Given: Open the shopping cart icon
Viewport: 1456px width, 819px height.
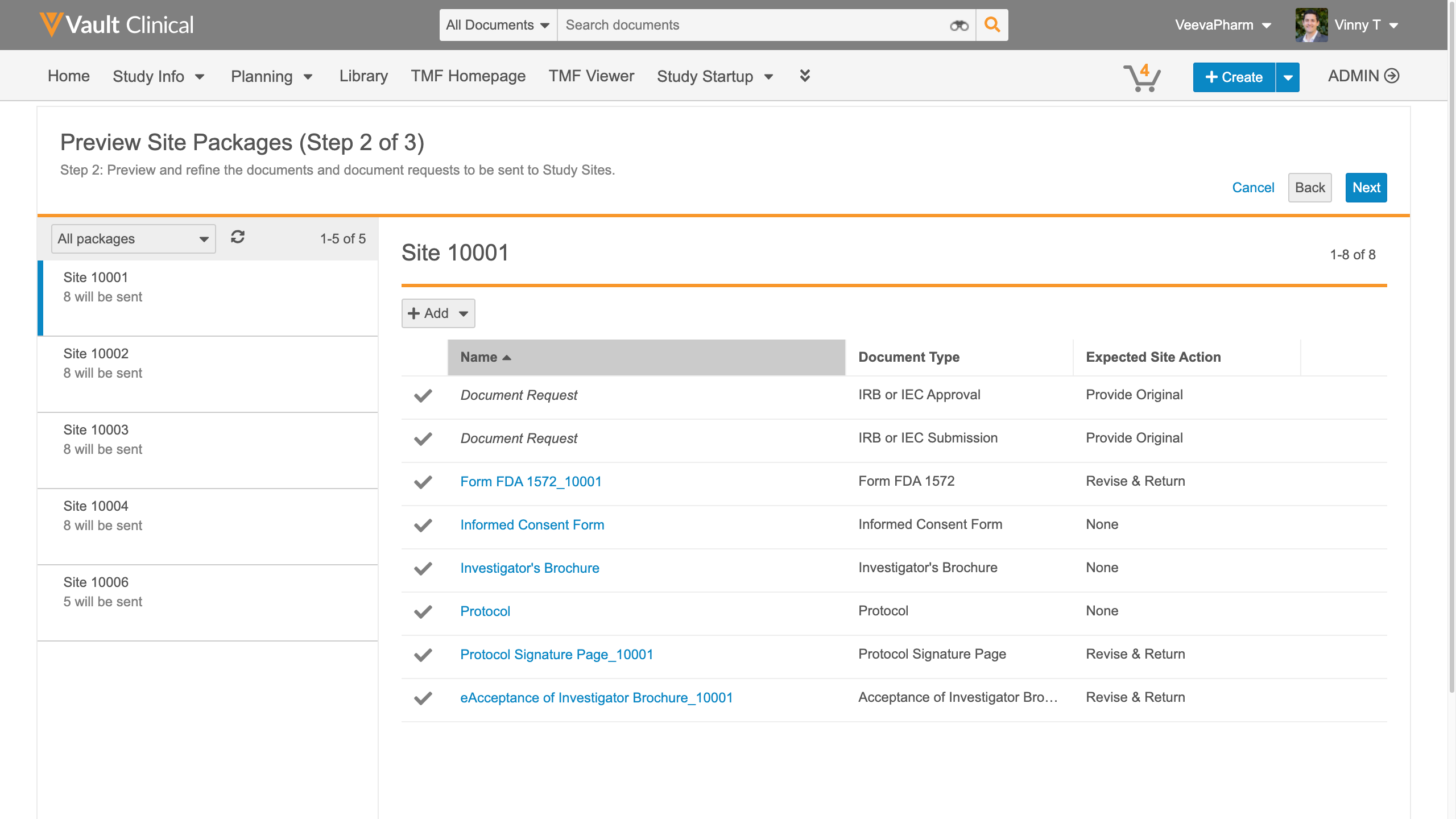Looking at the screenshot, I should pyautogui.click(x=1141, y=77).
